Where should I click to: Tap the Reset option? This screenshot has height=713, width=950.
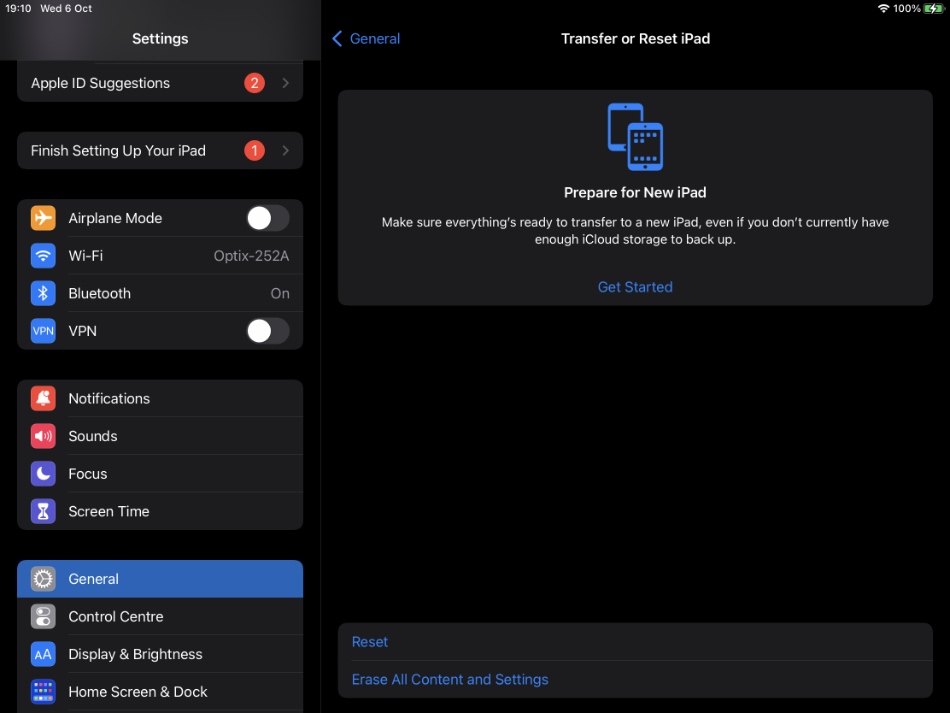tap(635, 642)
